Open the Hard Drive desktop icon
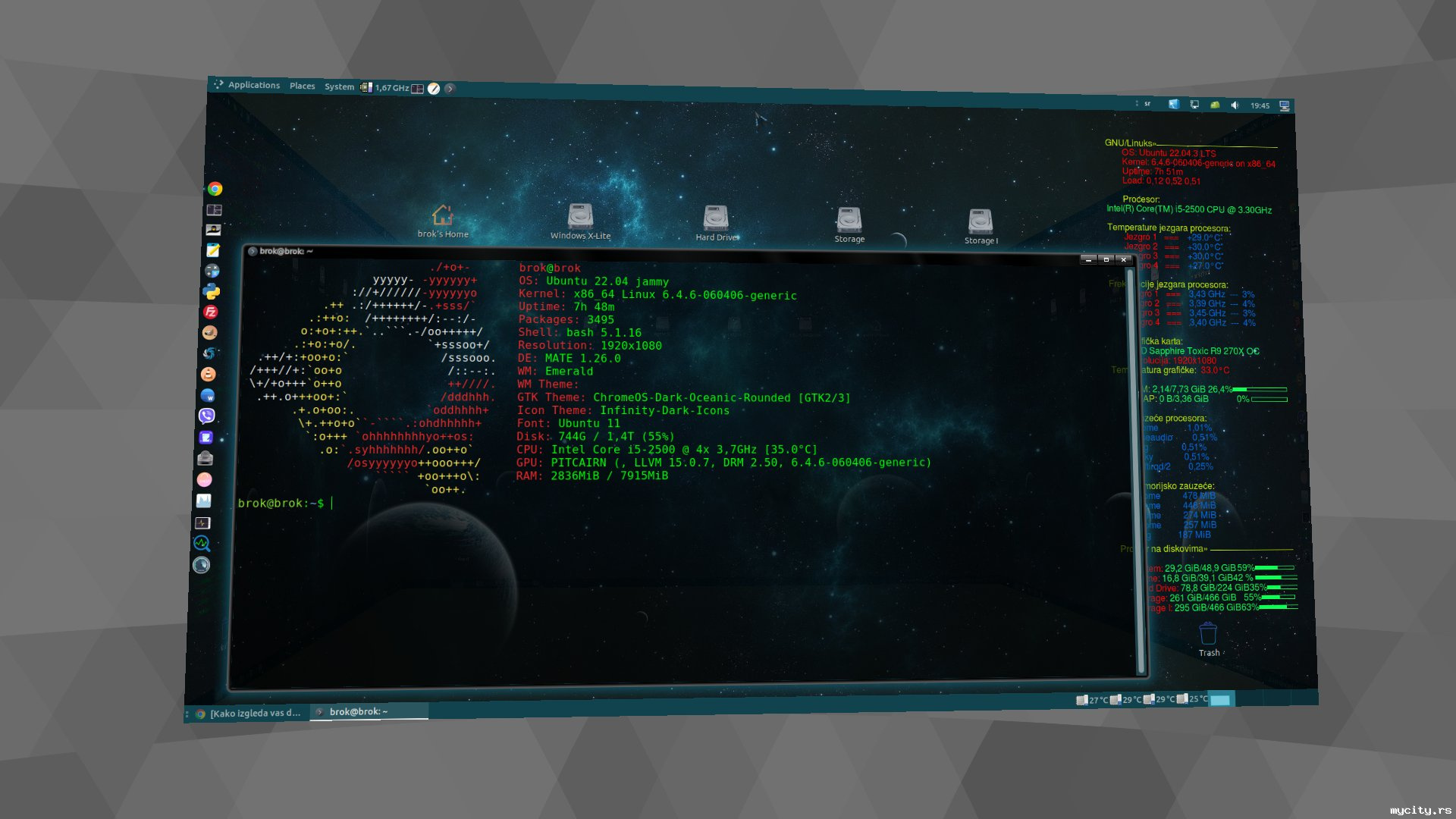 click(715, 219)
